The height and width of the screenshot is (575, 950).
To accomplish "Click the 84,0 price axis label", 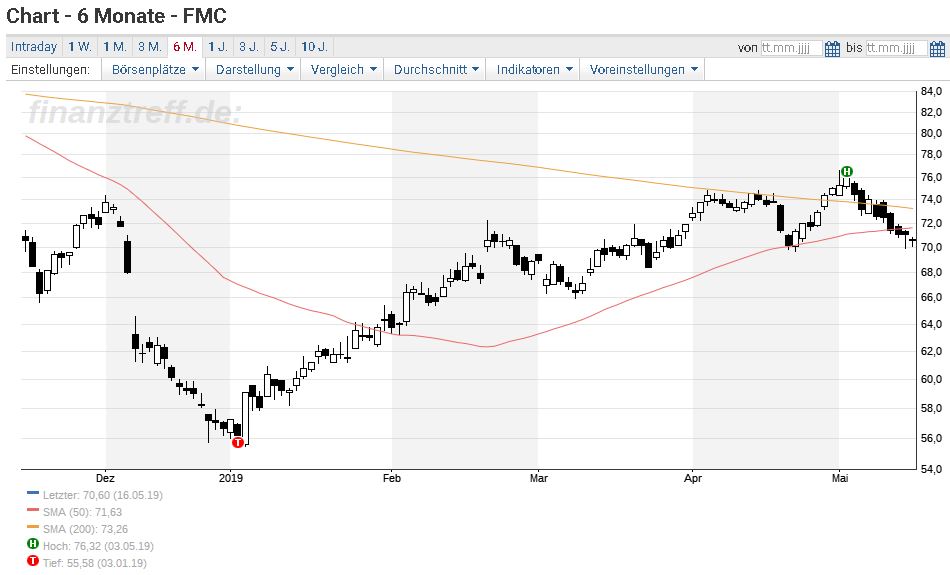I will pos(931,91).
